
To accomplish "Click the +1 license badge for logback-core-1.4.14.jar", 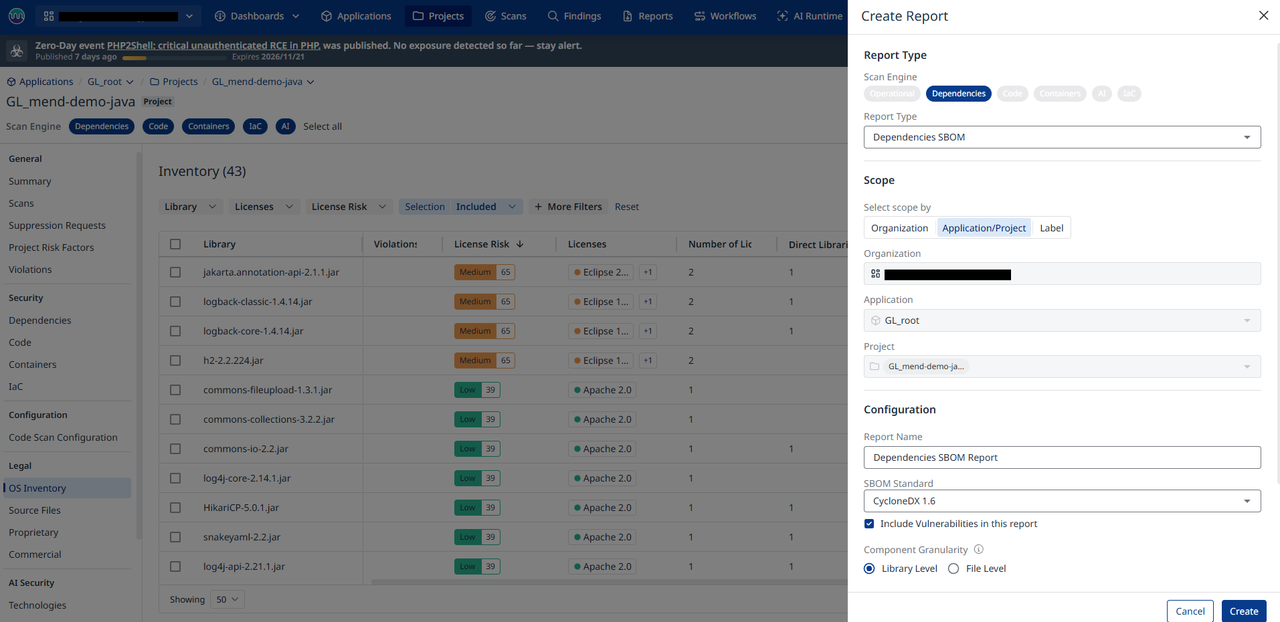I will (648, 331).
